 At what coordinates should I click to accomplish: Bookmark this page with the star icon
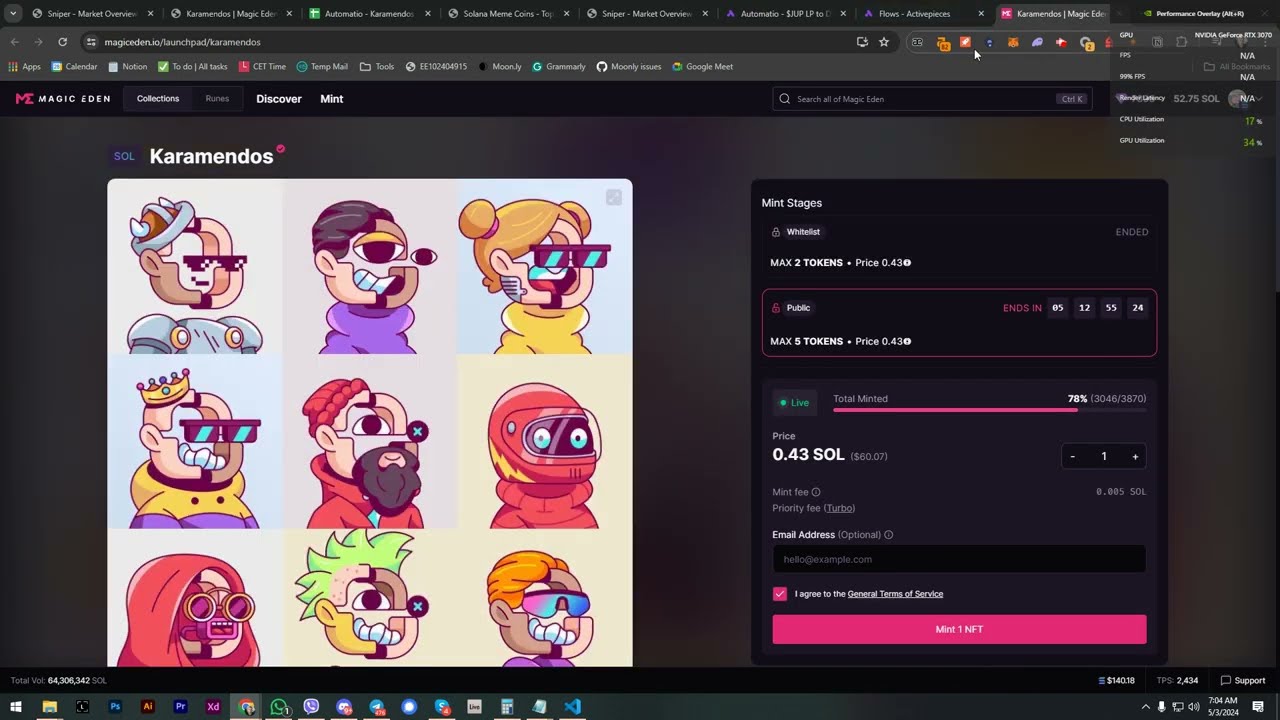(884, 42)
